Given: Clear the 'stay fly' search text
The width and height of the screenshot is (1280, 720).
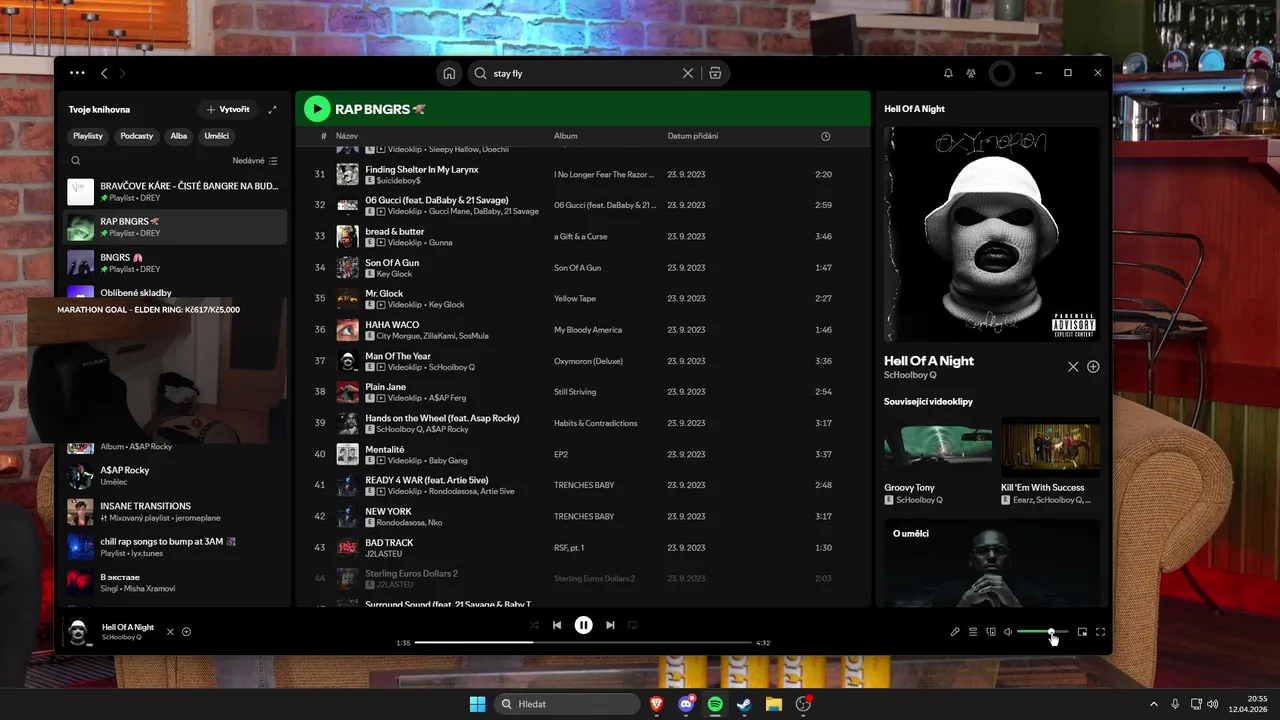Looking at the screenshot, I should click(x=688, y=73).
